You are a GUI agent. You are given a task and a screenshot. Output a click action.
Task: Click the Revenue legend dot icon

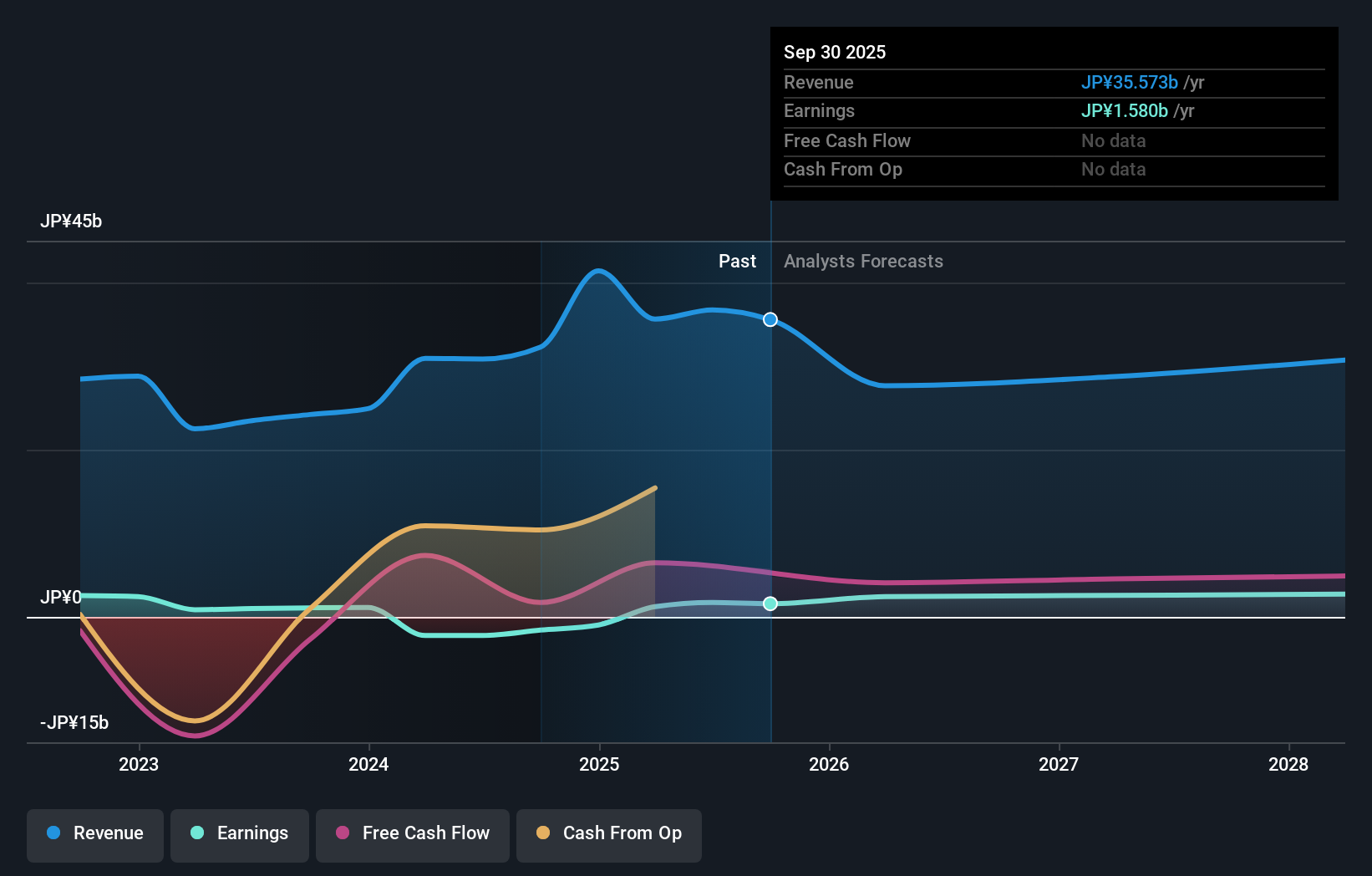pos(53,833)
